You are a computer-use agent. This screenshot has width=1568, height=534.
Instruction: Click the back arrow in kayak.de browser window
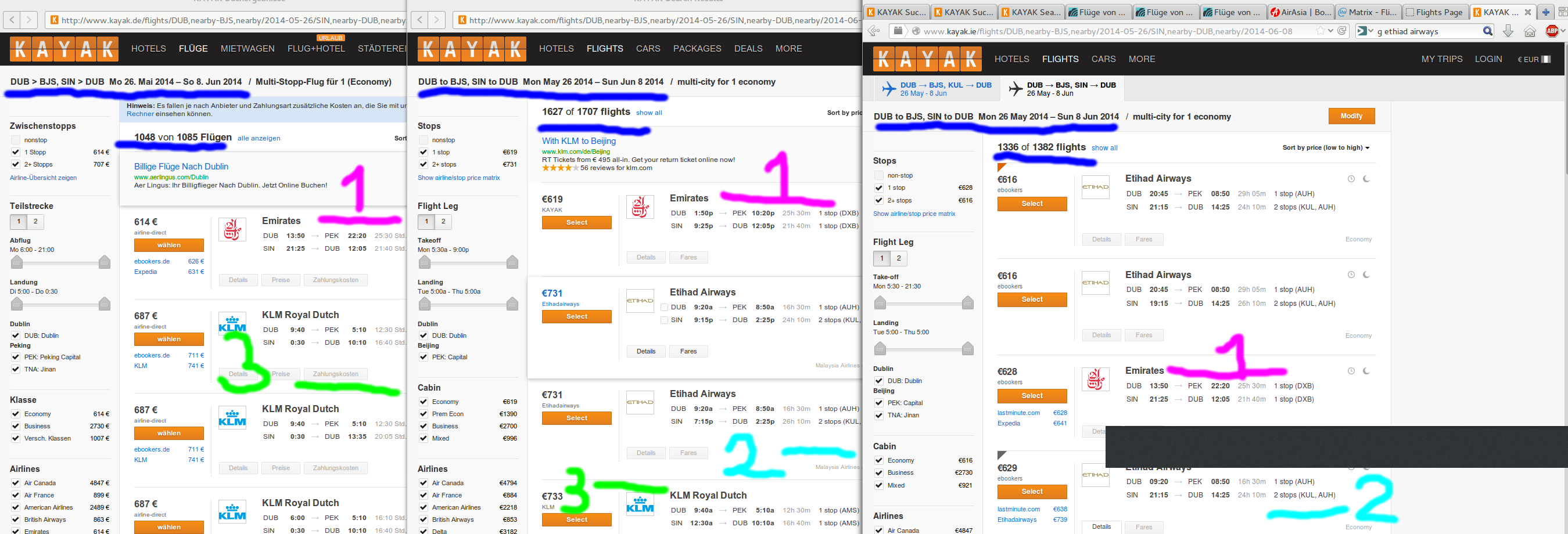(12, 20)
